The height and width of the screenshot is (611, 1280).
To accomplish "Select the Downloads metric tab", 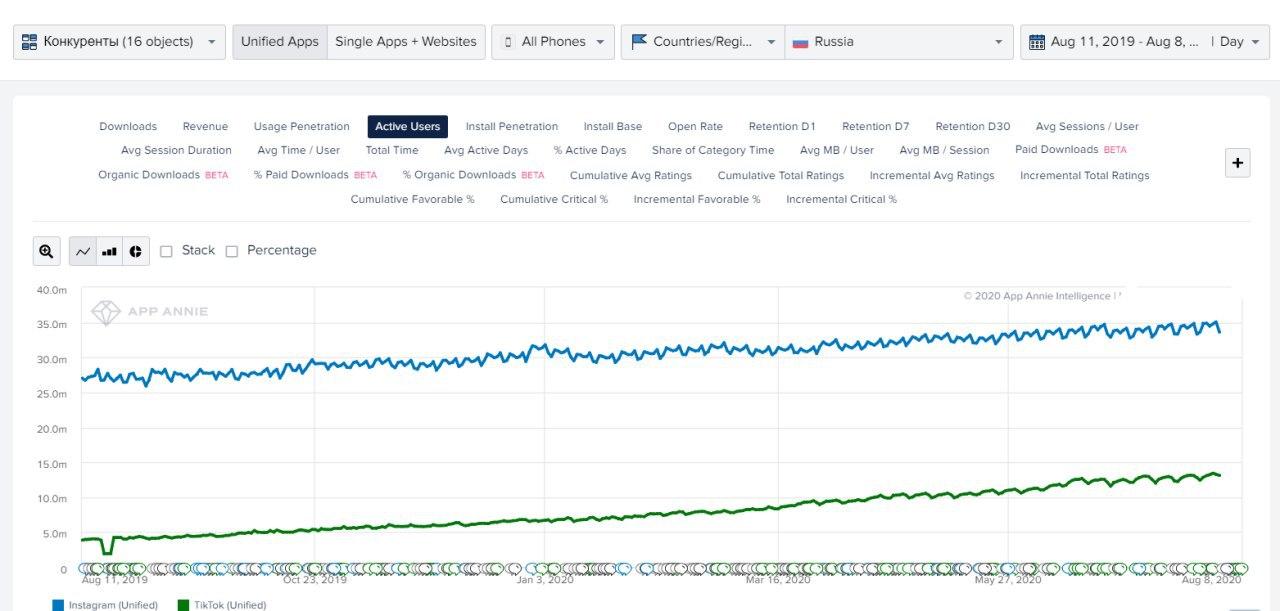I will [x=128, y=127].
